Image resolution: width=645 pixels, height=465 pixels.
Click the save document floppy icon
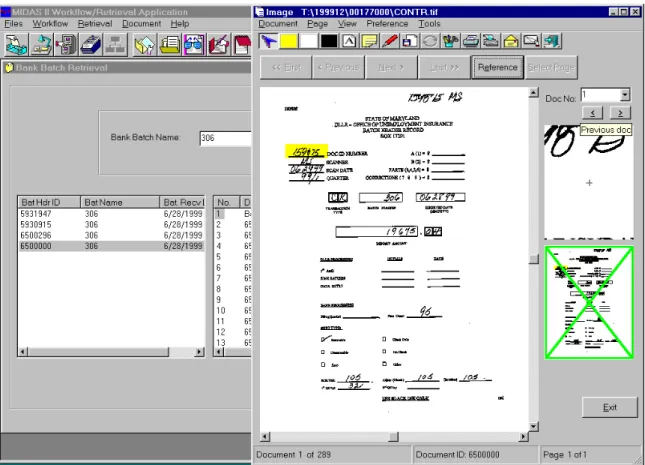(x=409, y=41)
